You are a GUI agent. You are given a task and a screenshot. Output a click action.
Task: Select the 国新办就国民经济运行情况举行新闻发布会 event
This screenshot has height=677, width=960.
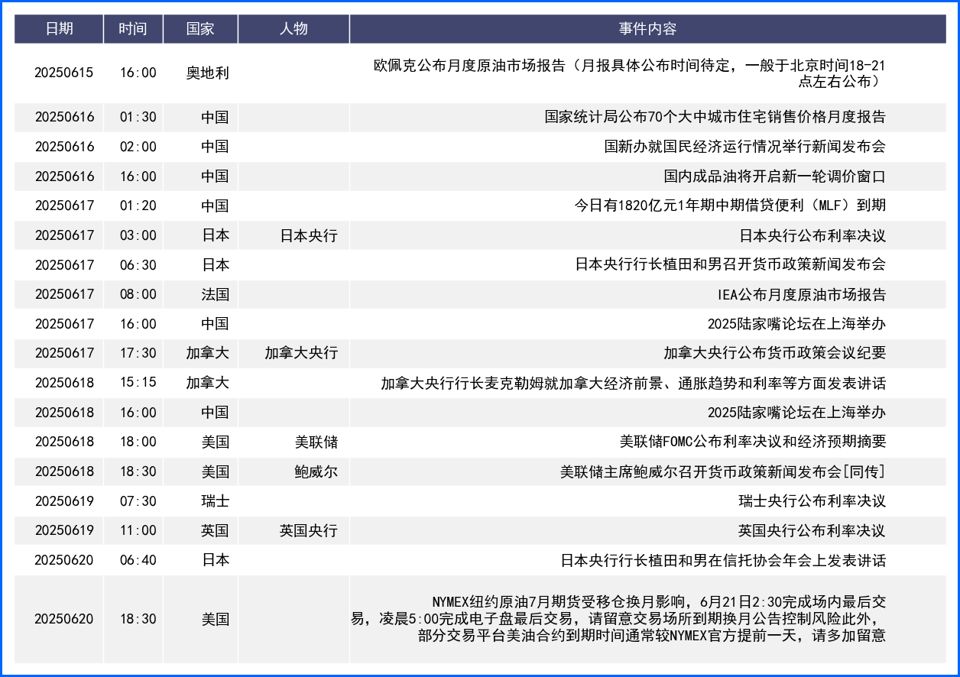point(745,147)
